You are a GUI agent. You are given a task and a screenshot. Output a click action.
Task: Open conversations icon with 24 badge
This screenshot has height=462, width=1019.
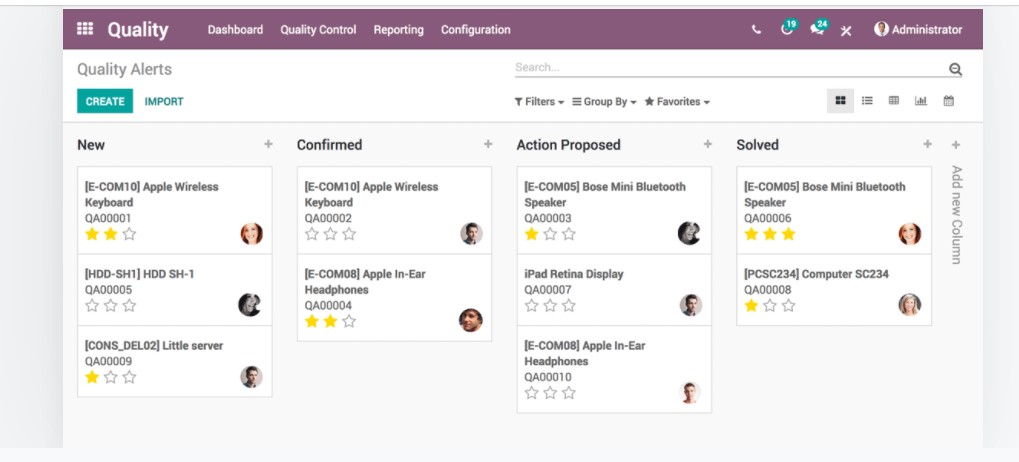point(818,29)
